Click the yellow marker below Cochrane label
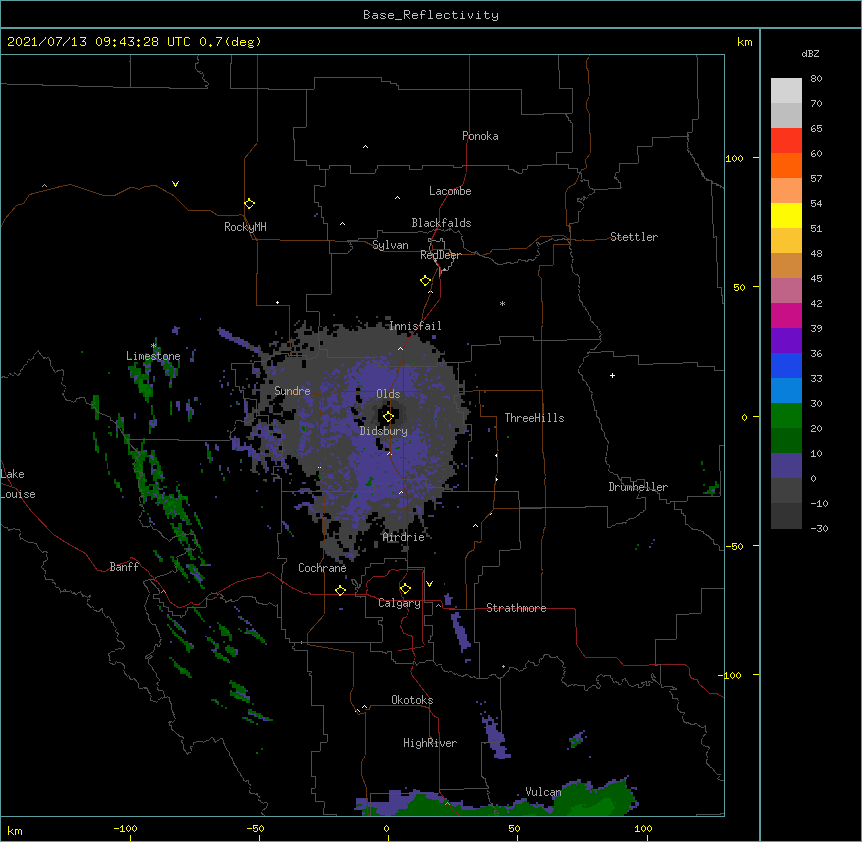 340,590
